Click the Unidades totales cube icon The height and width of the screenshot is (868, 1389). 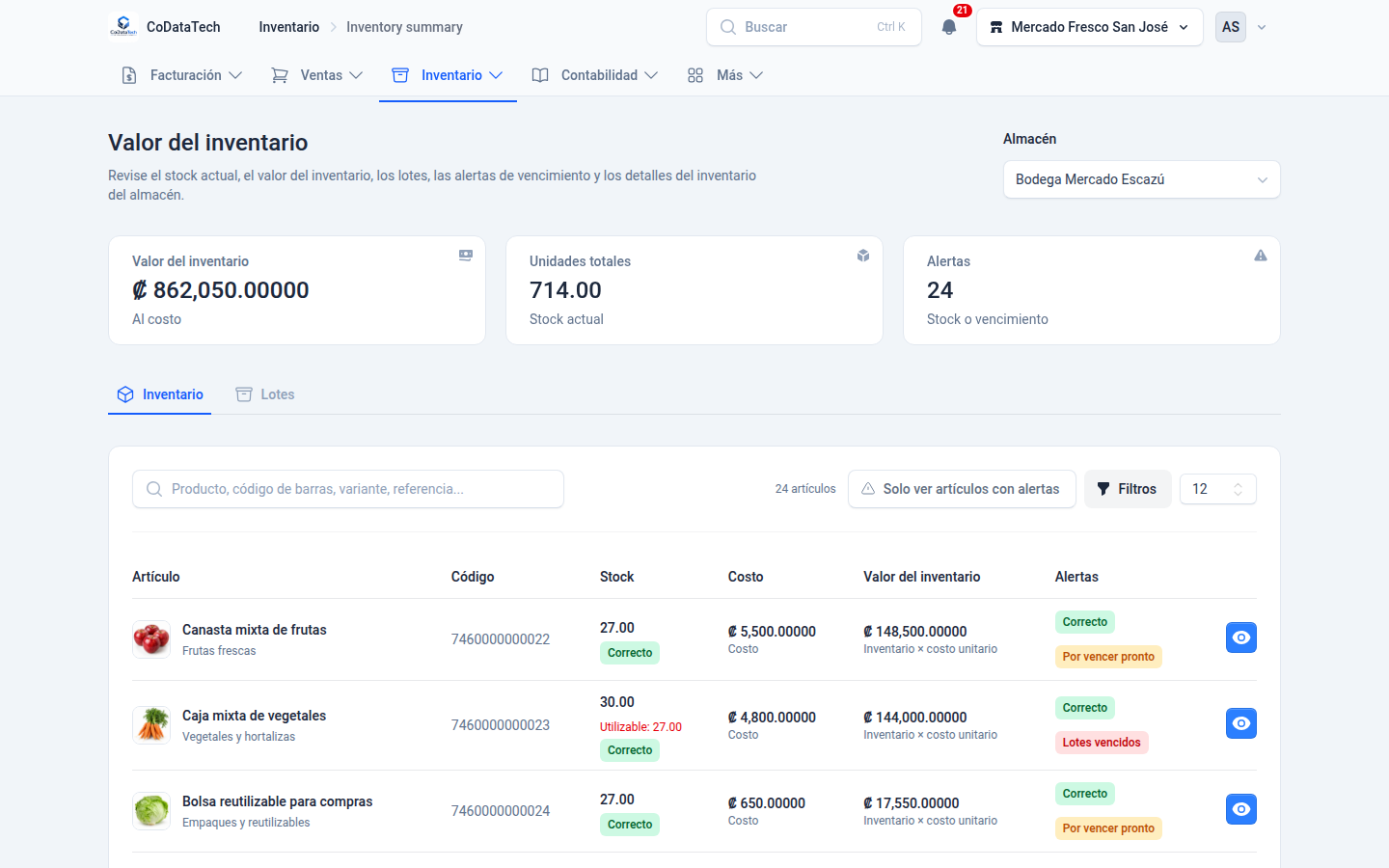(x=863, y=256)
